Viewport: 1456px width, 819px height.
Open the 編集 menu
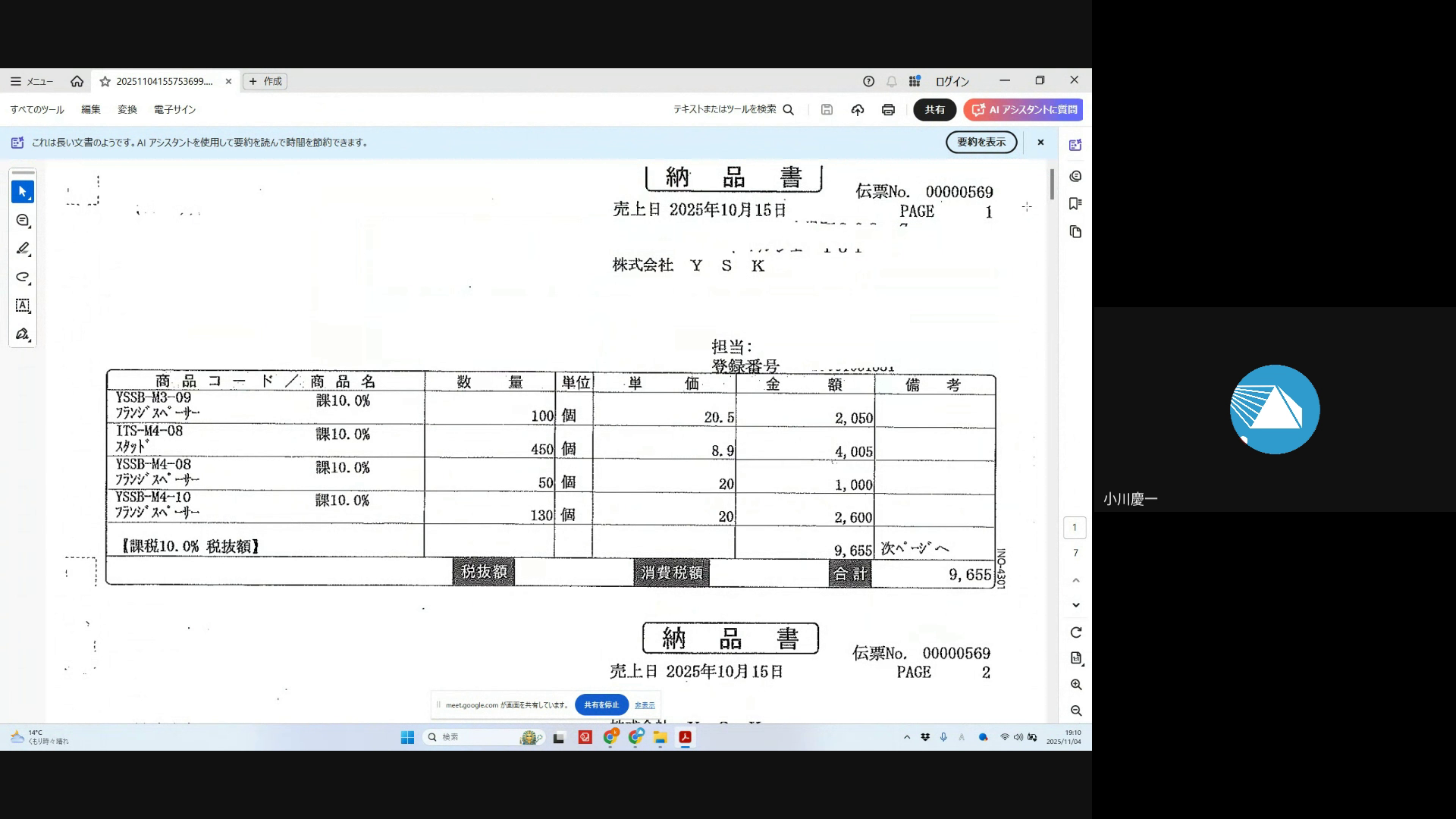tap(91, 110)
